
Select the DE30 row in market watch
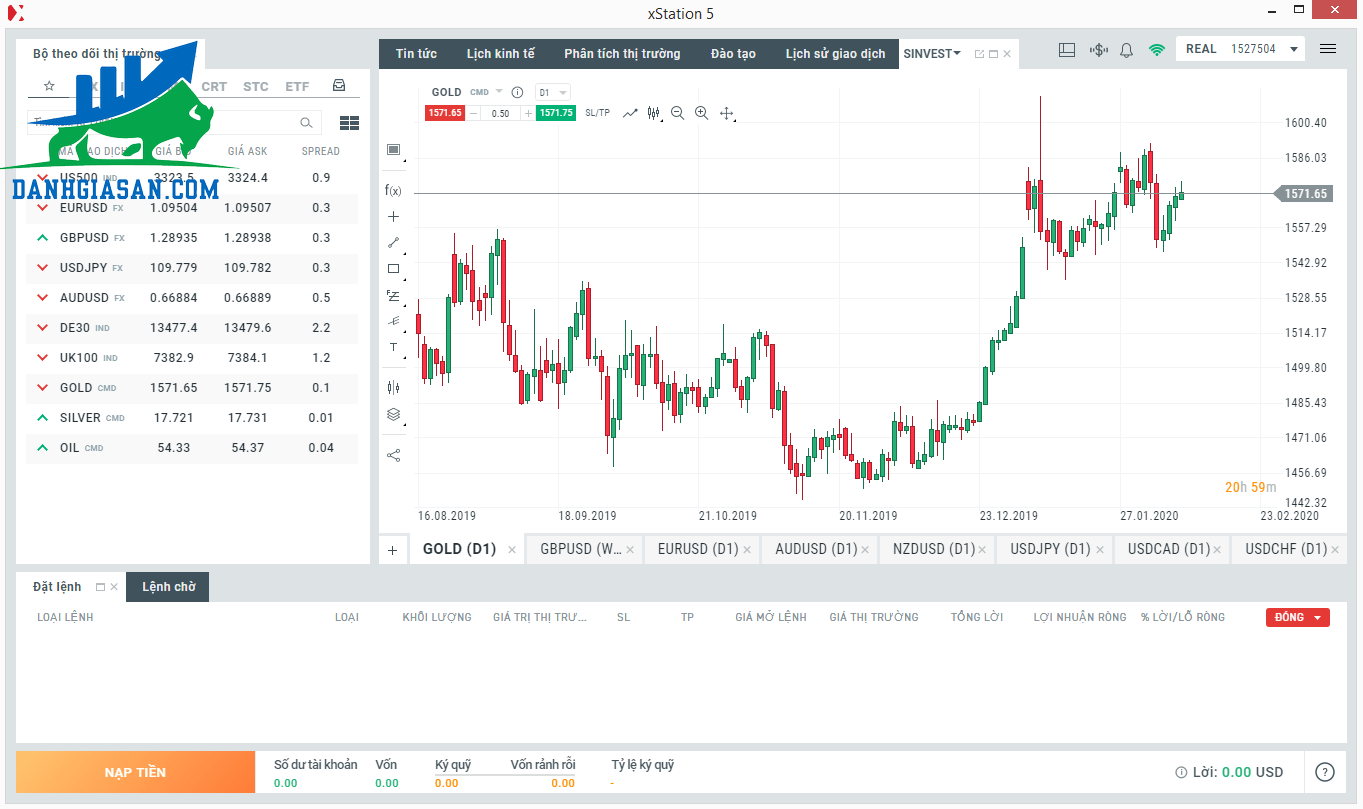pos(192,328)
